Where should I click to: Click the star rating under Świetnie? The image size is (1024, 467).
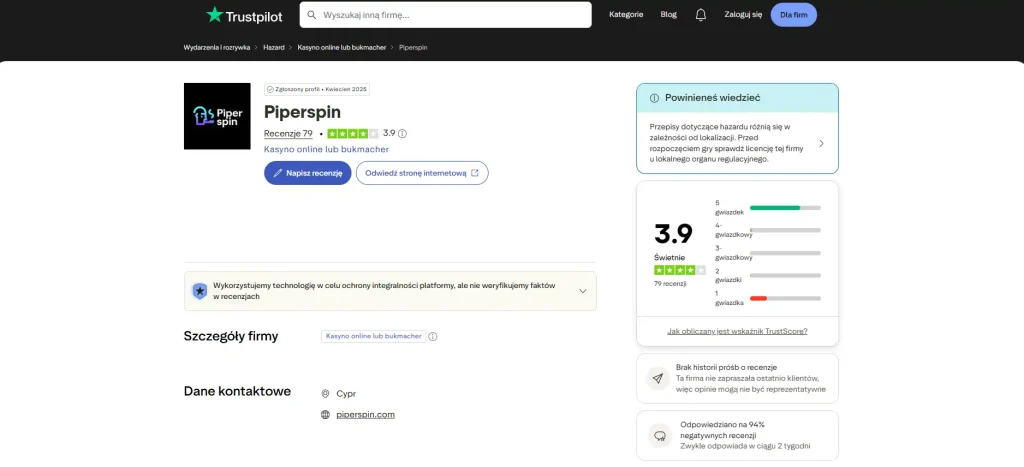tap(680, 270)
